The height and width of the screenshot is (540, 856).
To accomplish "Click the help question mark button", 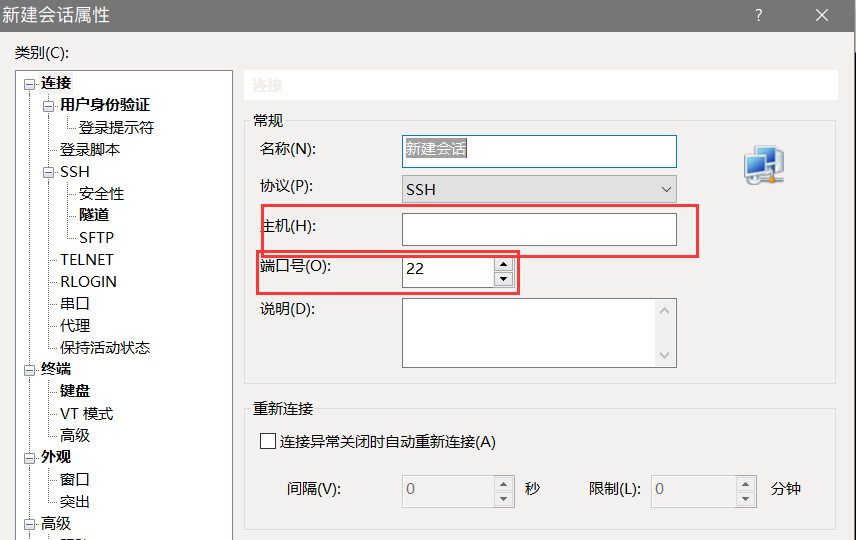I will coord(759,15).
